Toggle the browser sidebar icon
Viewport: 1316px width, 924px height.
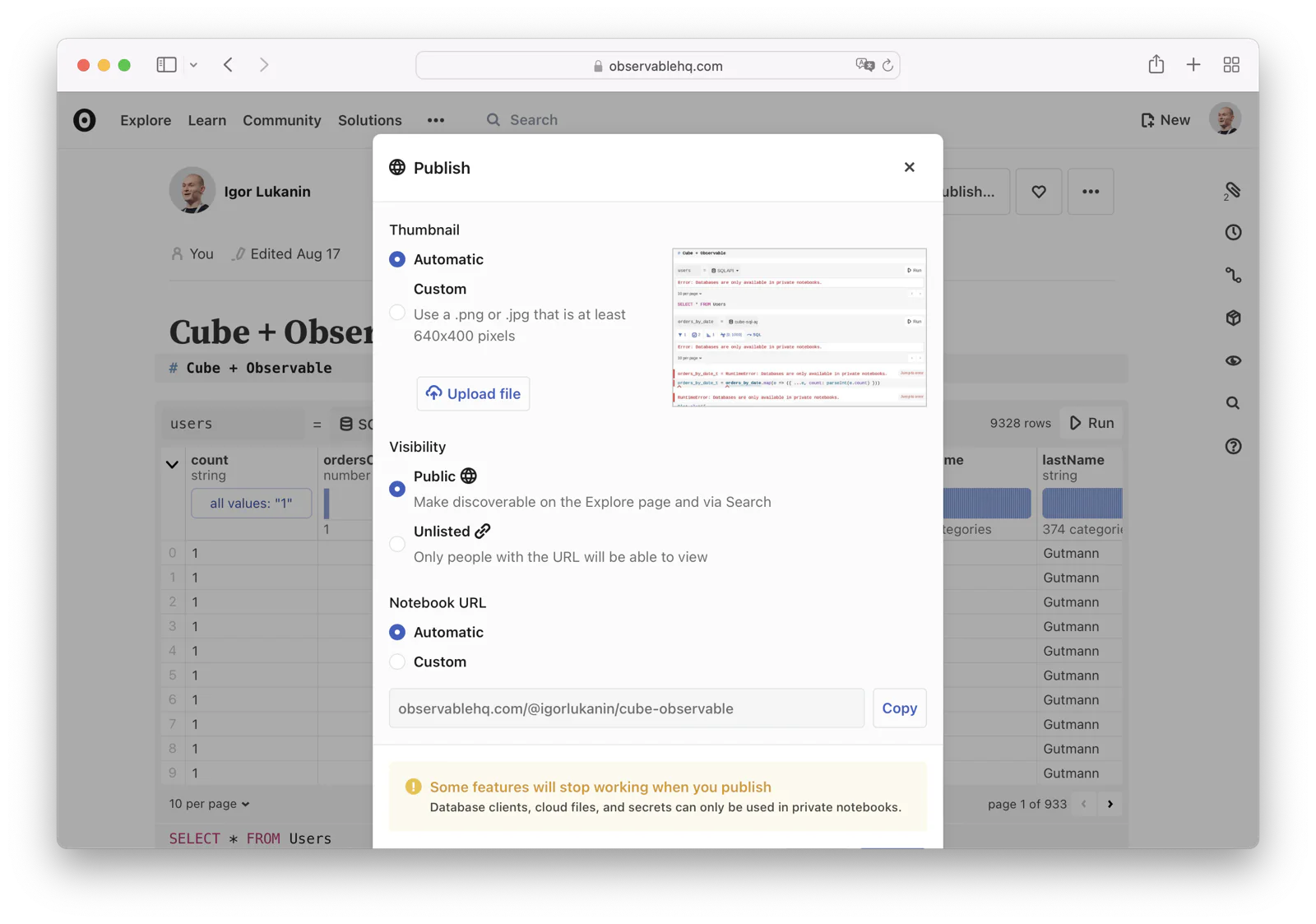pyautogui.click(x=167, y=64)
